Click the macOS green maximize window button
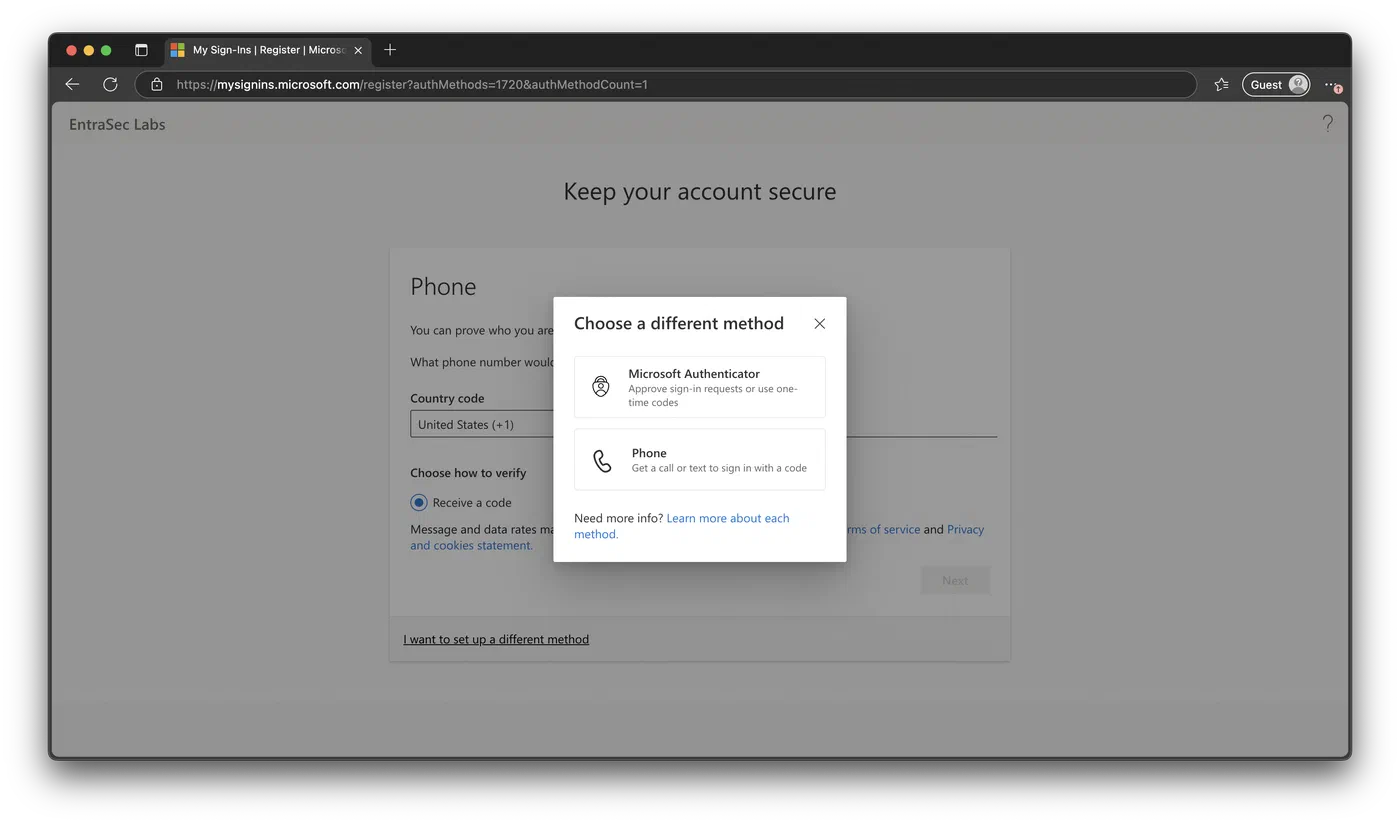This screenshot has height=824, width=1400. pyautogui.click(x=106, y=50)
